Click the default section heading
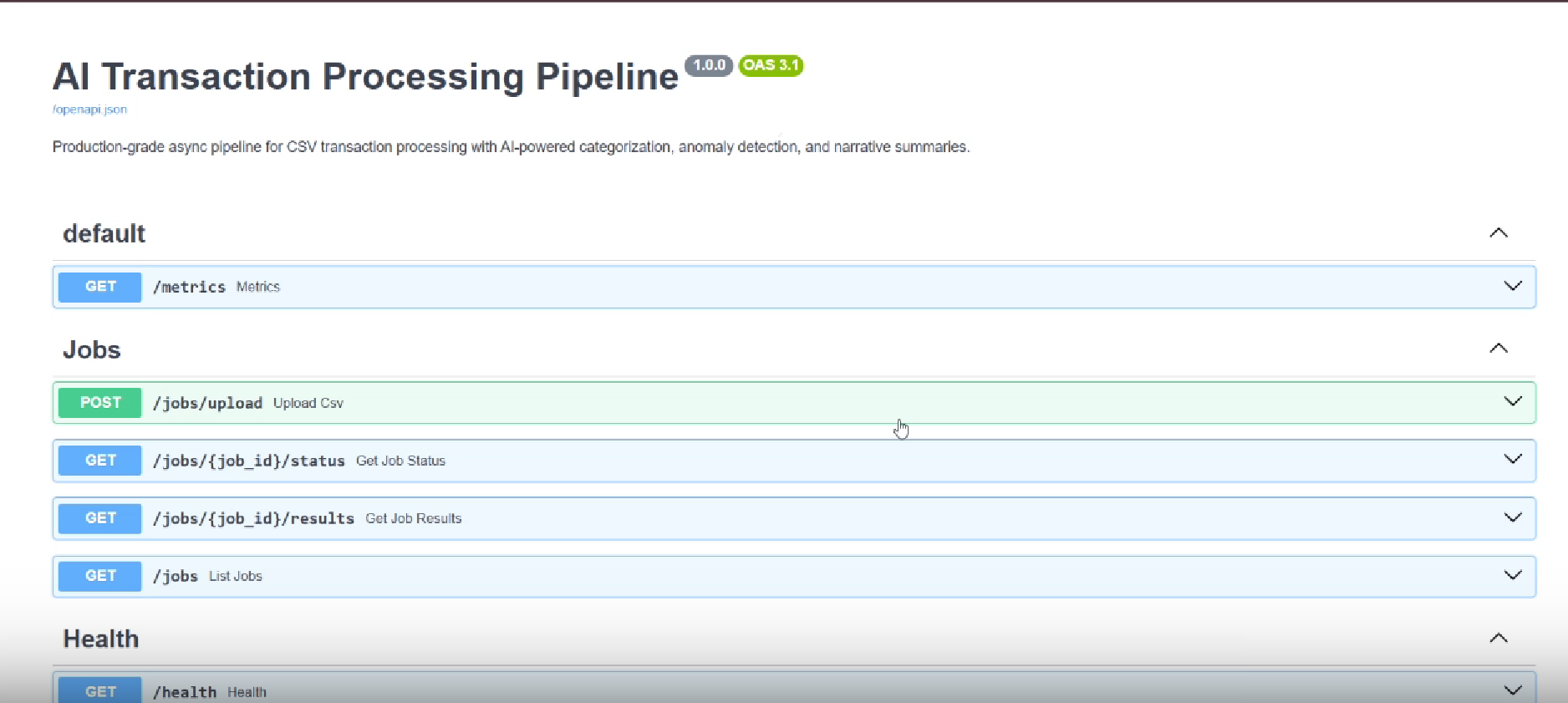1568x703 pixels. [104, 233]
